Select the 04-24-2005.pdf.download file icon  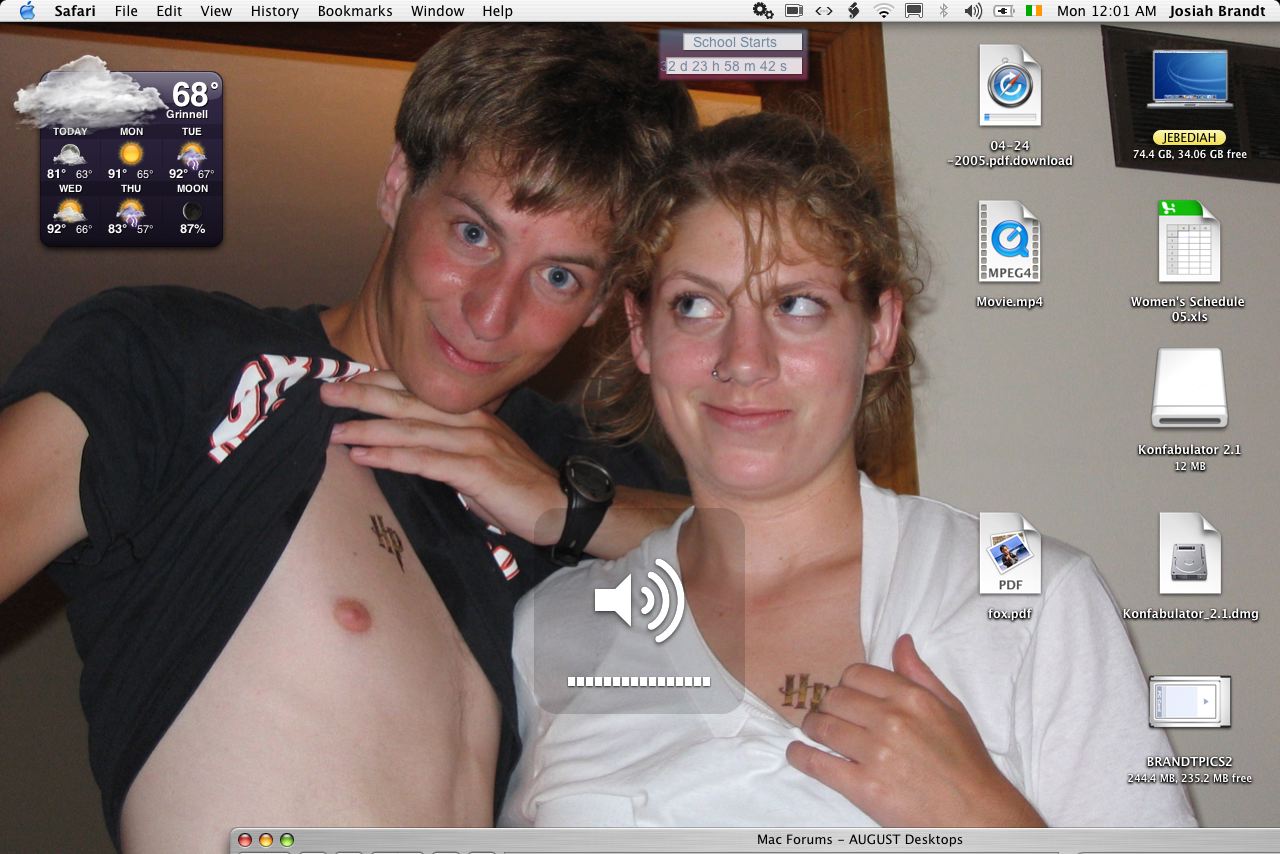pyautogui.click(x=1010, y=86)
